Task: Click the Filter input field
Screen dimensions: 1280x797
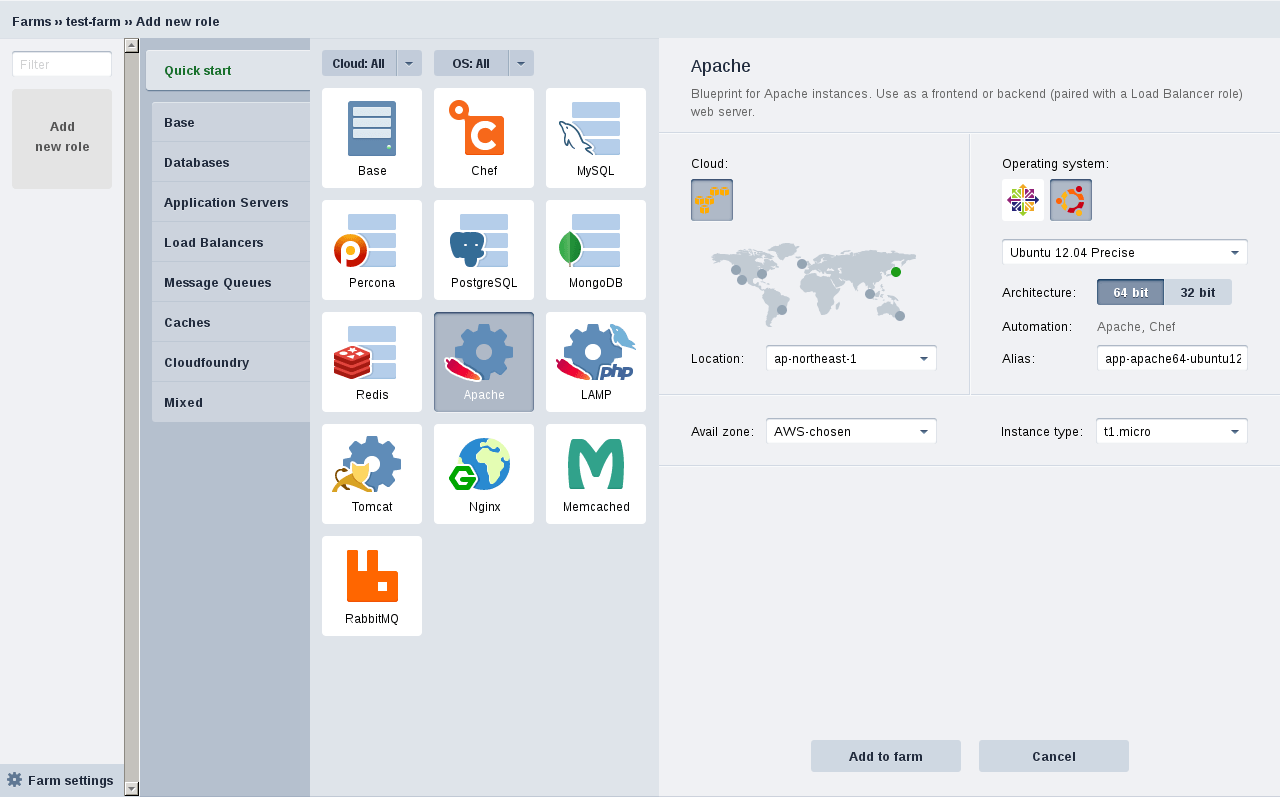Action: click(62, 64)
